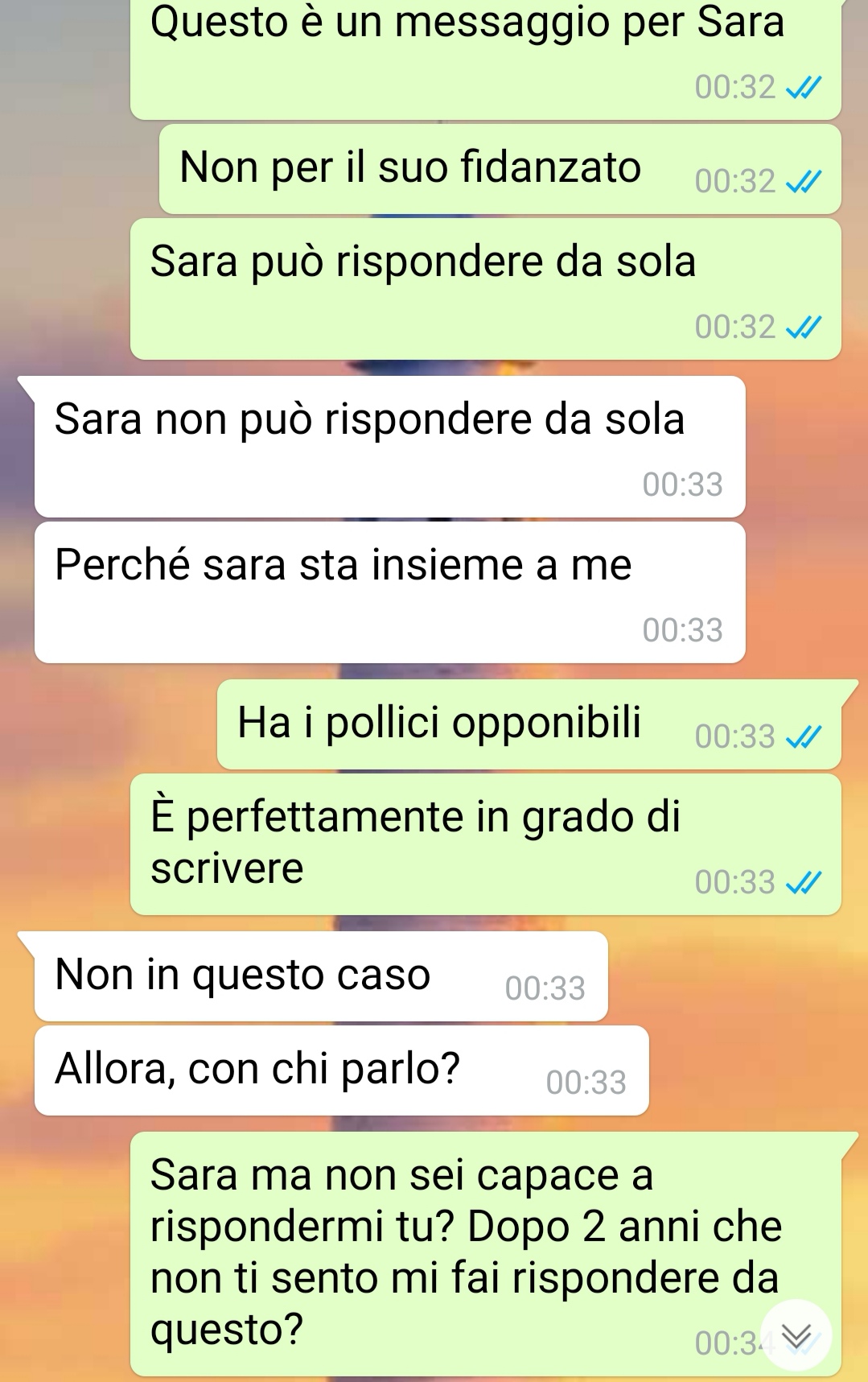Tap the 'Non per il suo fidanzato' bubble
868x1382 pixels.
[500, 169]
